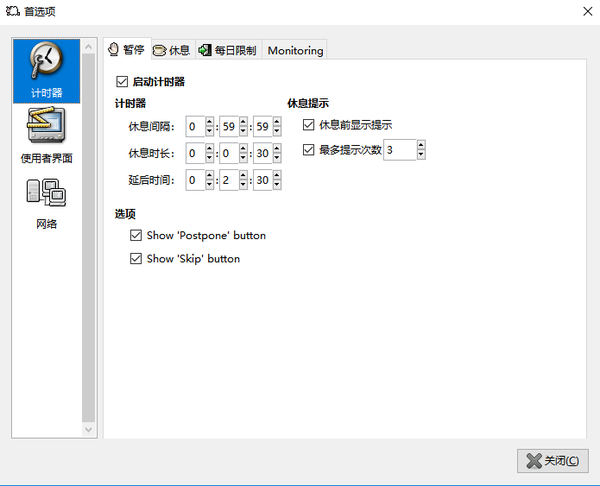
Task: Switch to the Monitoring tab
Action: click(295, 51)
